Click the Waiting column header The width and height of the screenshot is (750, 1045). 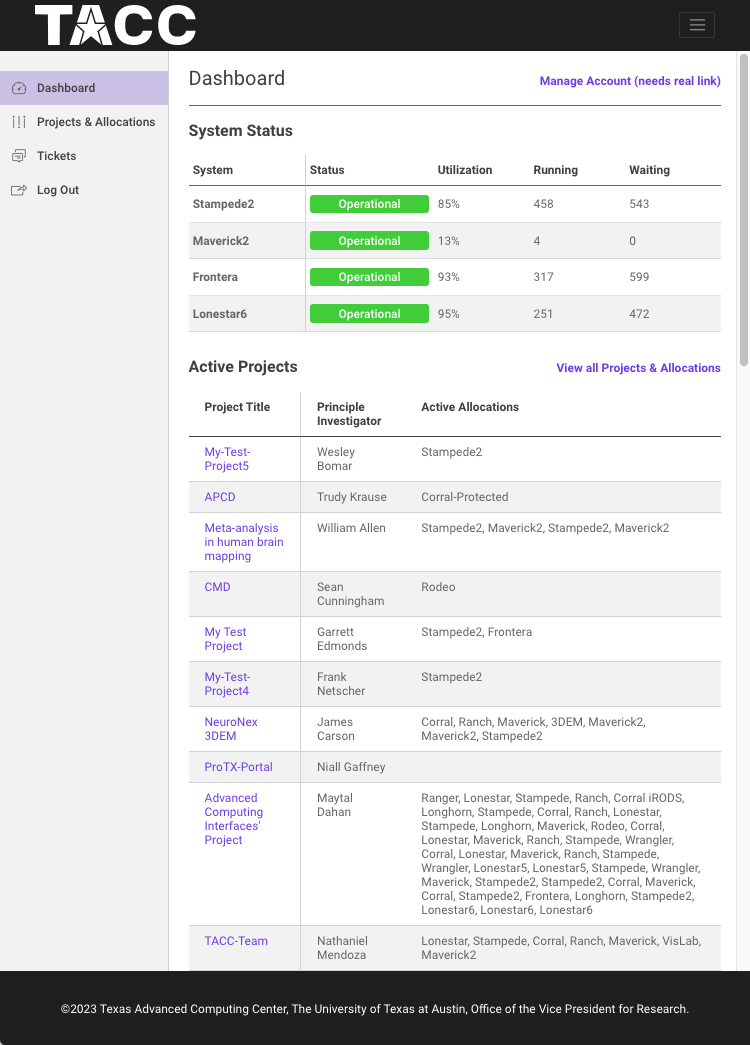(x=649, y=170)
